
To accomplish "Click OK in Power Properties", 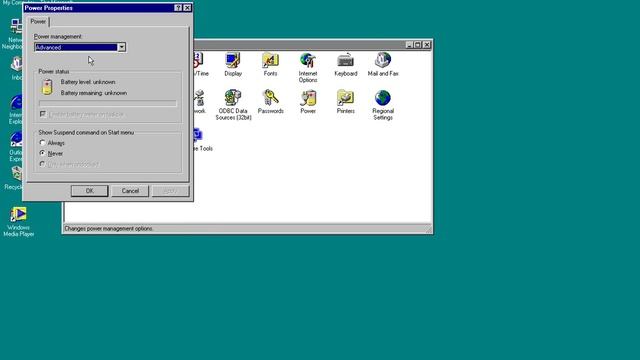I will click(89, 191).
